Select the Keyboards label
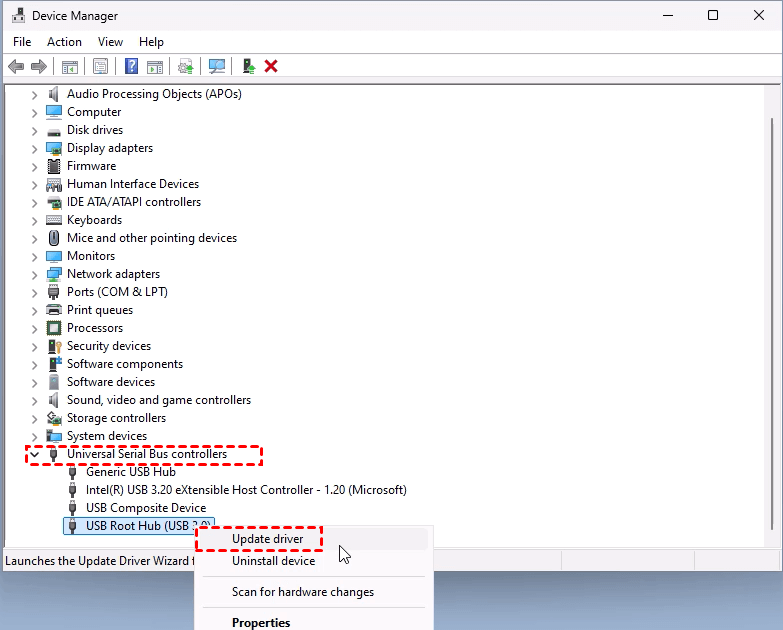This screenshot has width=783, height=630. pos(94,220)
